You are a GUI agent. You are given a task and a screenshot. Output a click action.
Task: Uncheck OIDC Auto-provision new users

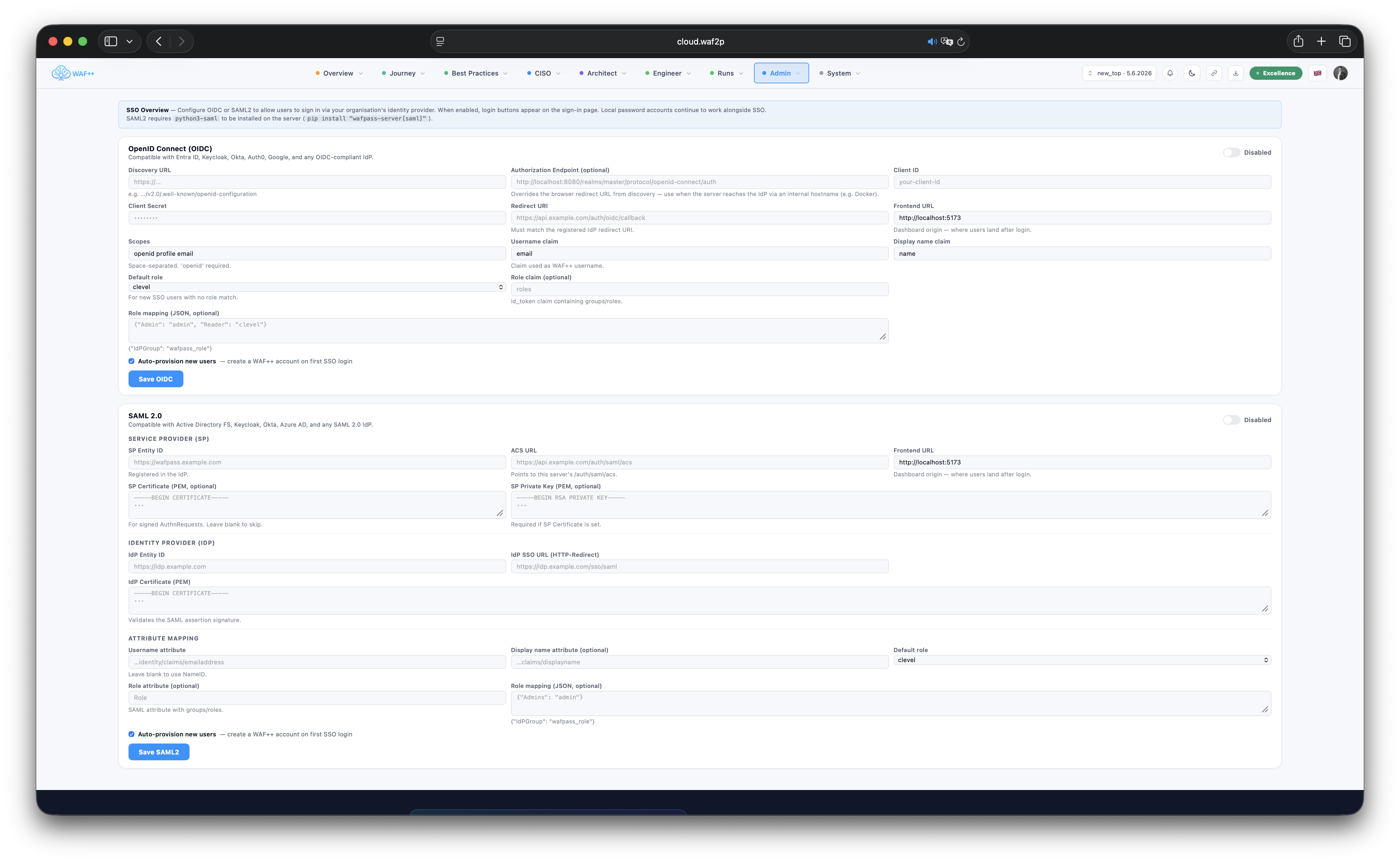click(x=131, y=361)
